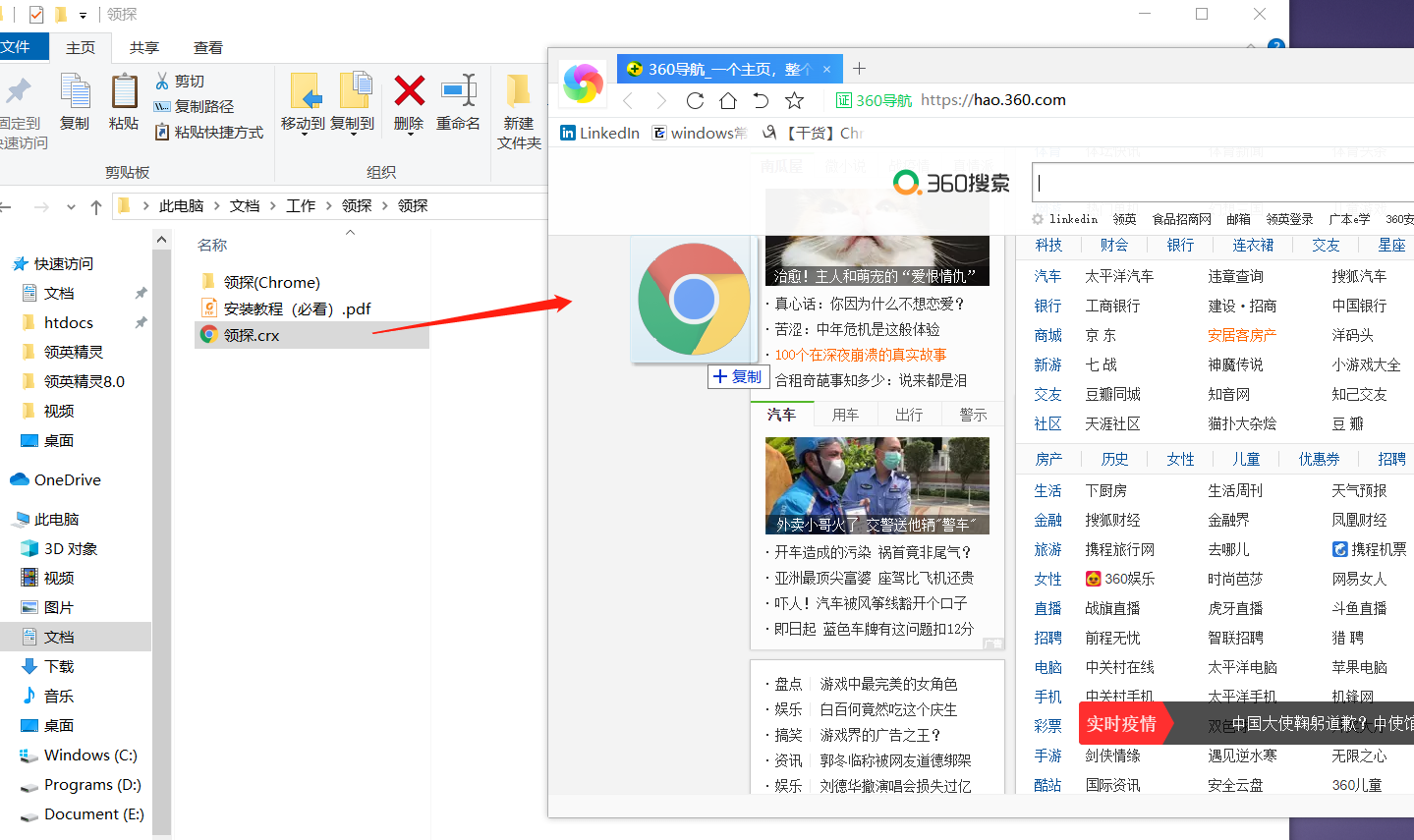Open the 工商银行 link
This screenshot has height=840, width=1414.
1112,306
